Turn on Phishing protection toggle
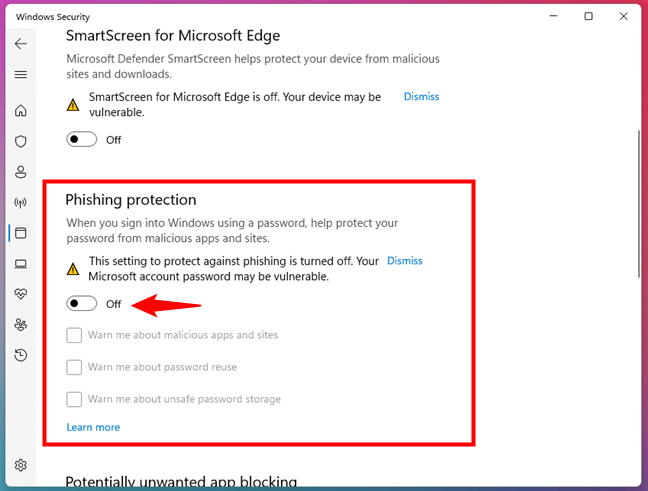648x491 pixels. click(x=82, y=304)
